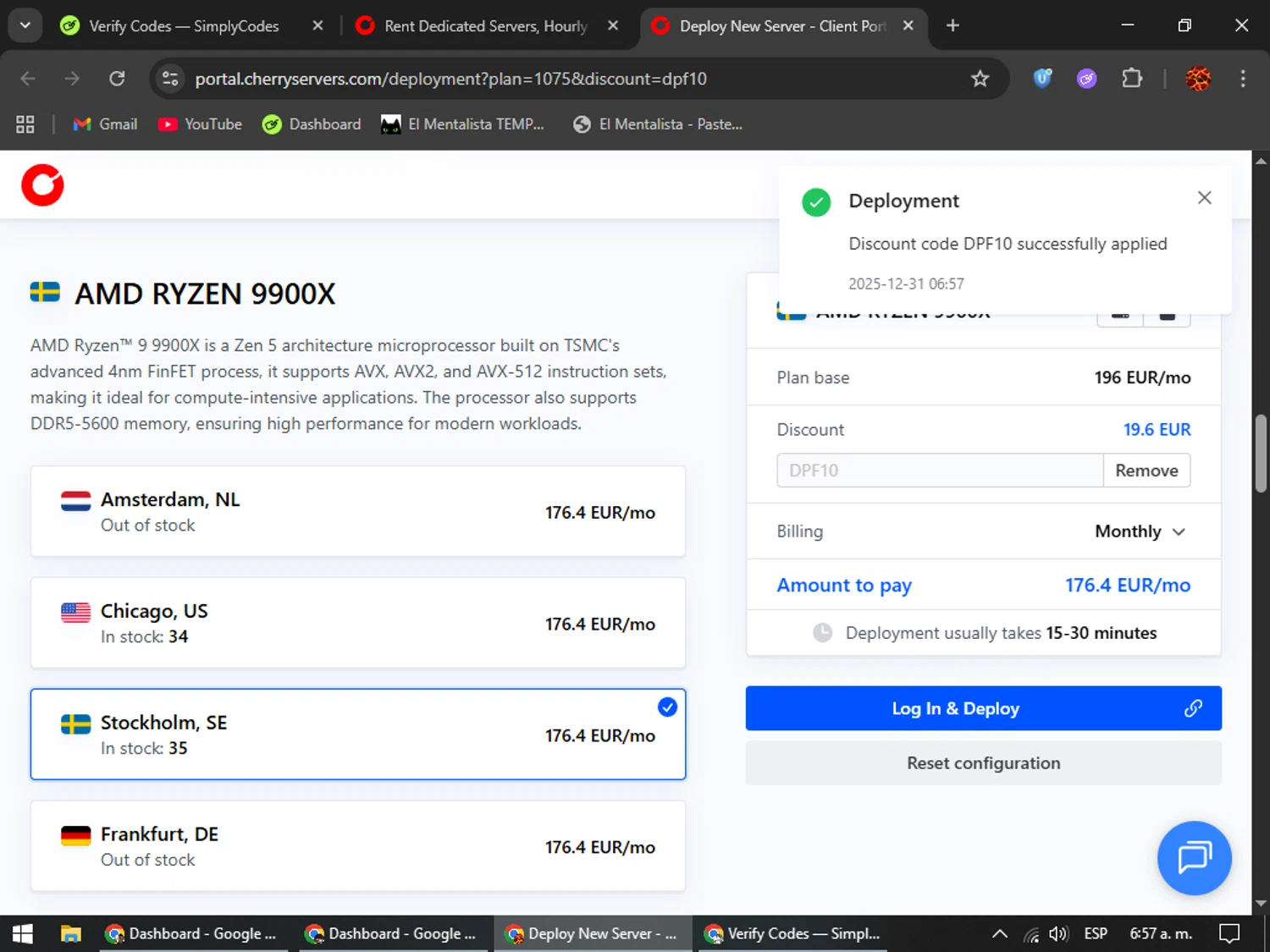Click the green success checkmark icon
The width and height of the screenshot is (1270, 952).
coord(816,202)
